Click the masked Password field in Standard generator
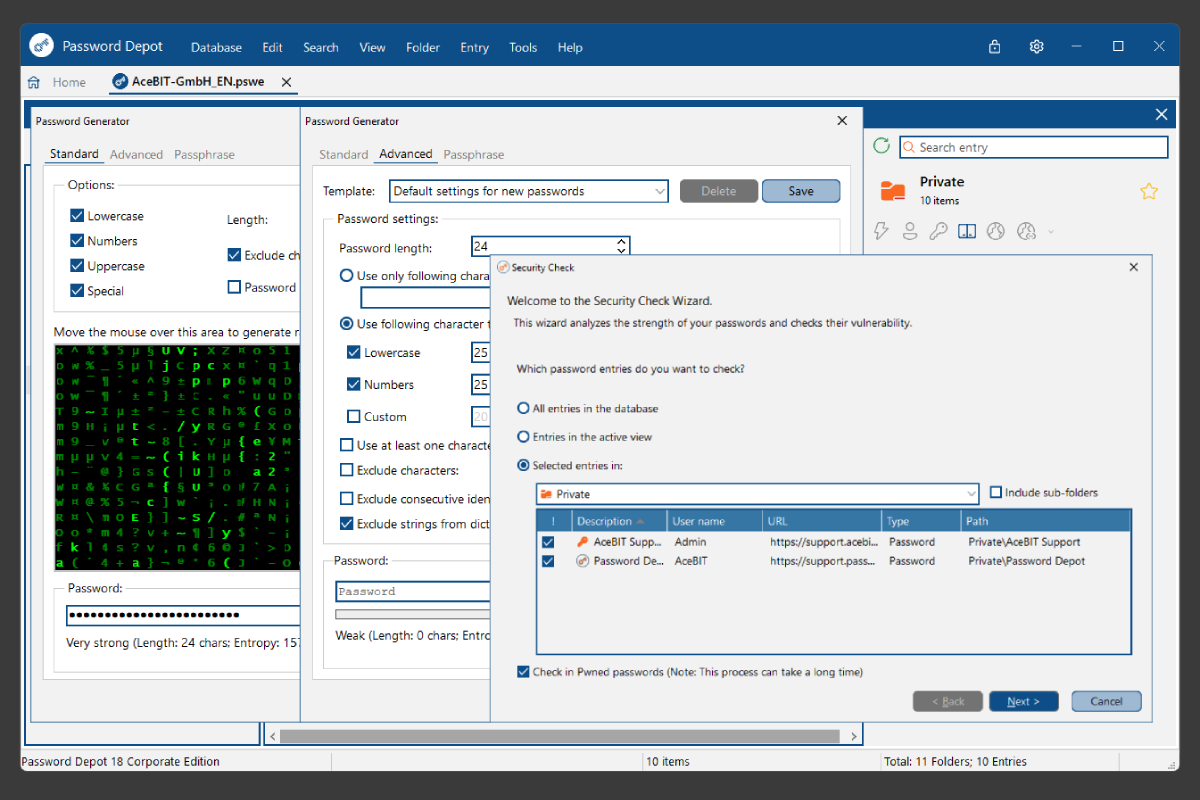The height and width of the screenshot is (800, 1200). tap(183, 615)
